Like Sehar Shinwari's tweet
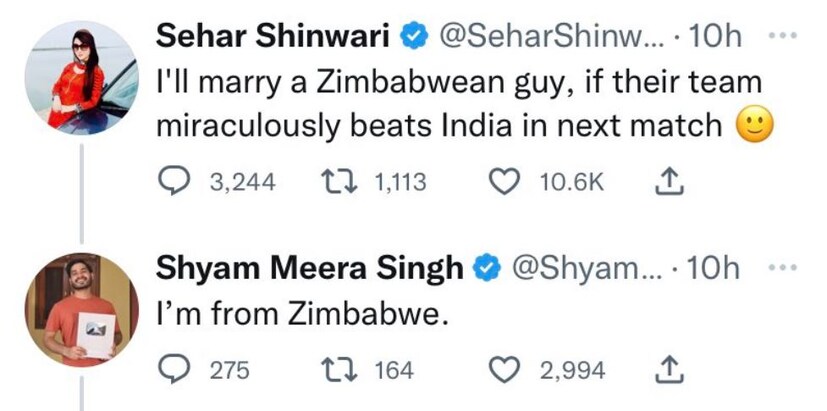This screenshot has width=827, height=411. (x=509, y=181)
